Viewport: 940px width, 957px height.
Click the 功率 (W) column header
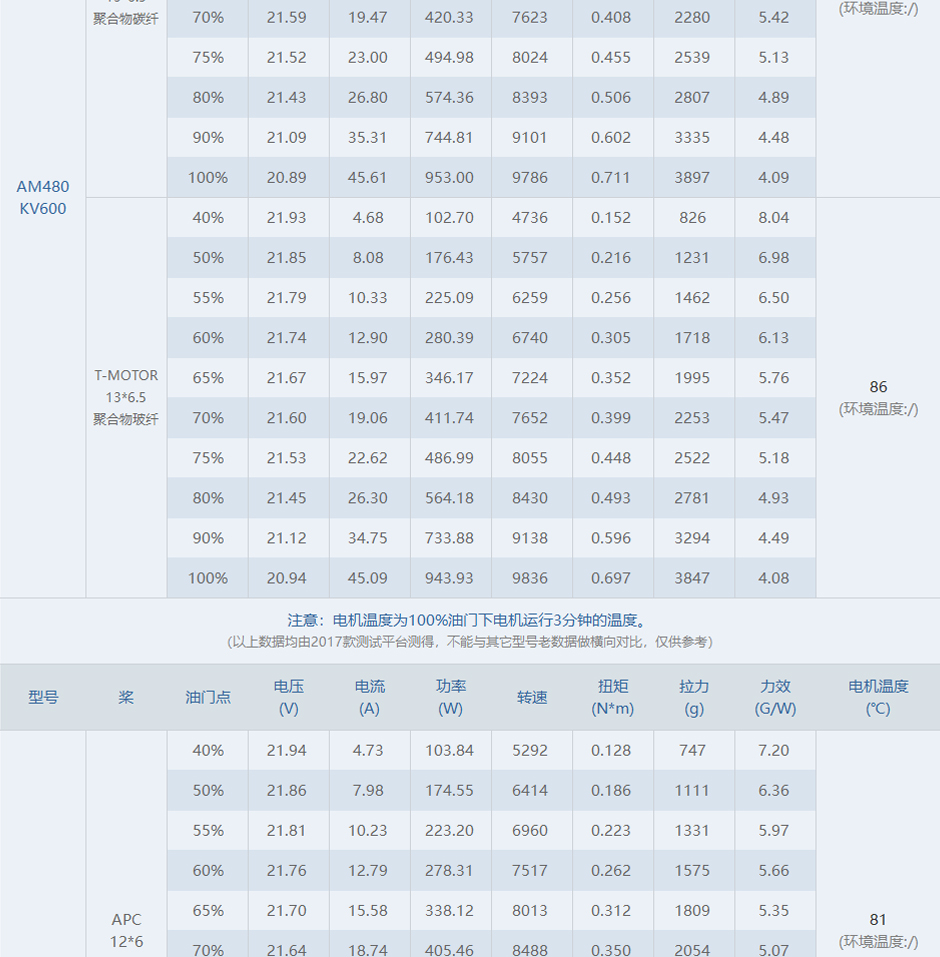tap(450, 697)
